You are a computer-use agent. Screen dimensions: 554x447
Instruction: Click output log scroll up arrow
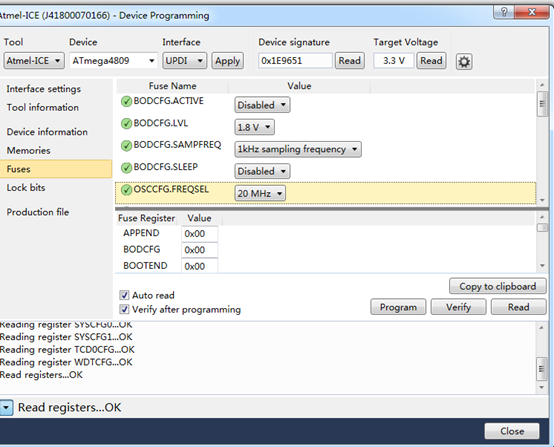click(x=541, y=328)
